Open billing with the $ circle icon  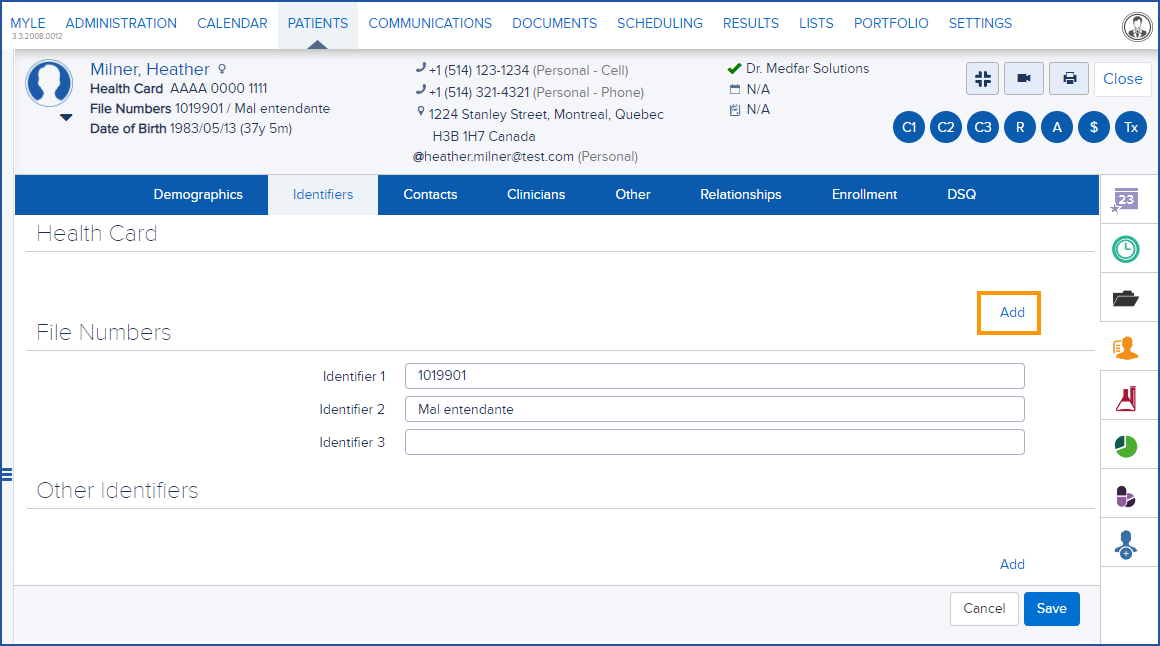coord(1094,127)
